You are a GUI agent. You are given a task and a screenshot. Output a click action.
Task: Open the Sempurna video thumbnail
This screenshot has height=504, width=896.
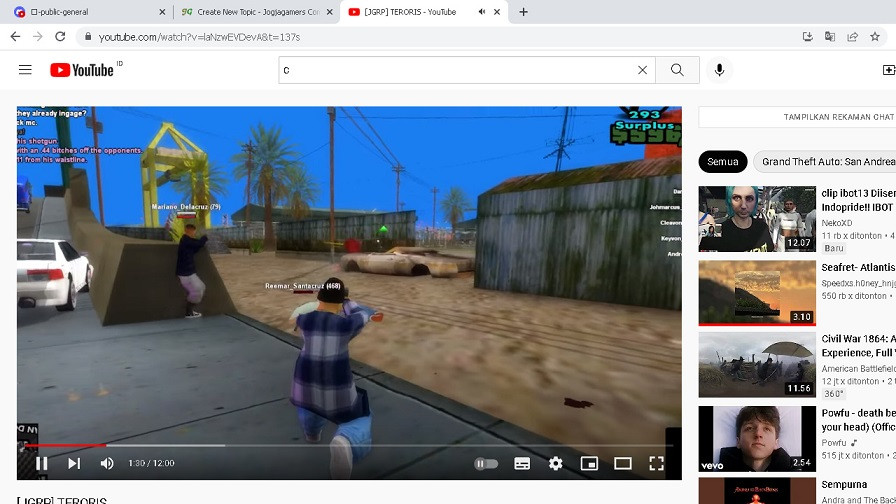757,491
